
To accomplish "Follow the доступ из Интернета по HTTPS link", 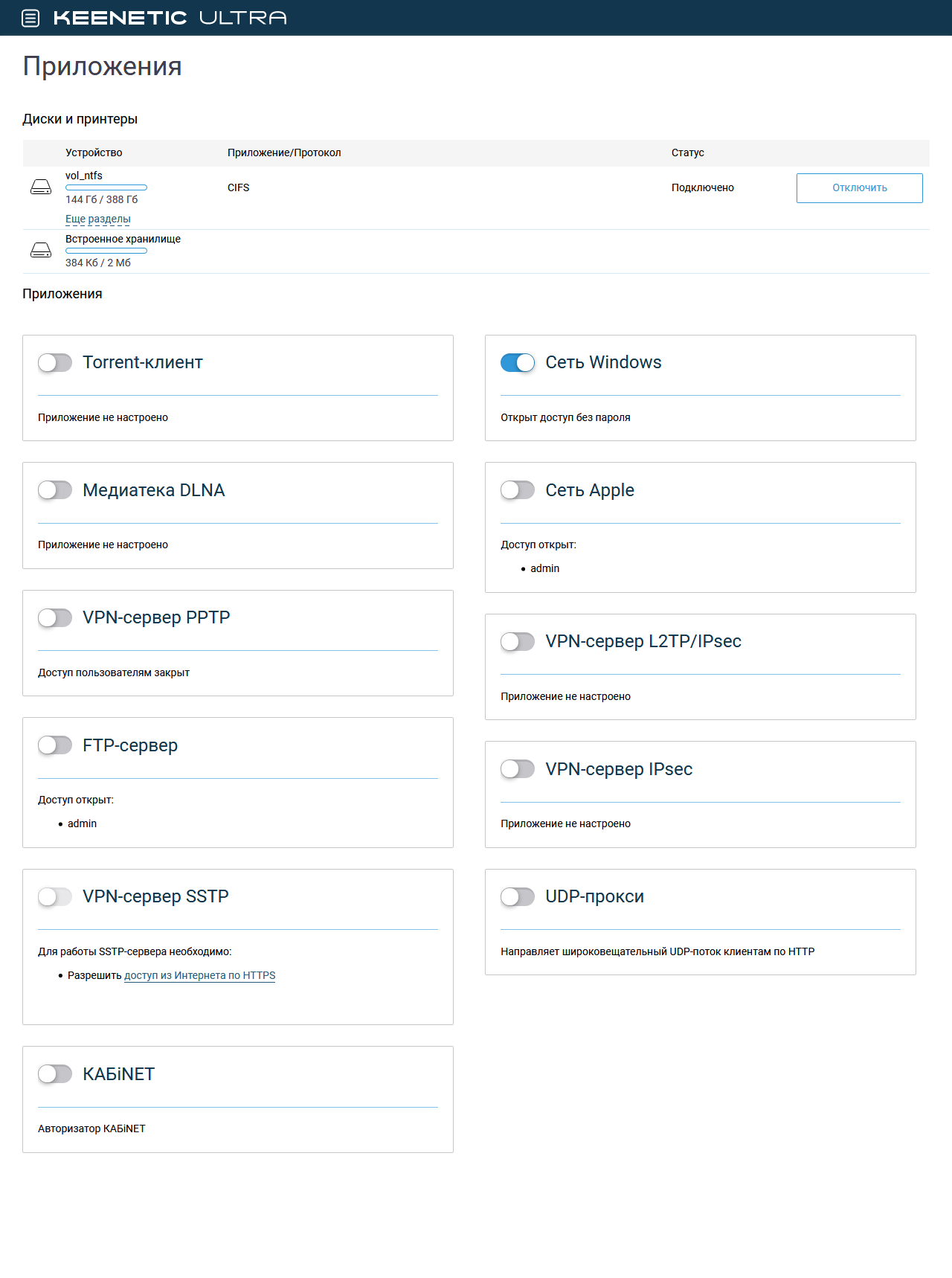I will coord(199,975).
